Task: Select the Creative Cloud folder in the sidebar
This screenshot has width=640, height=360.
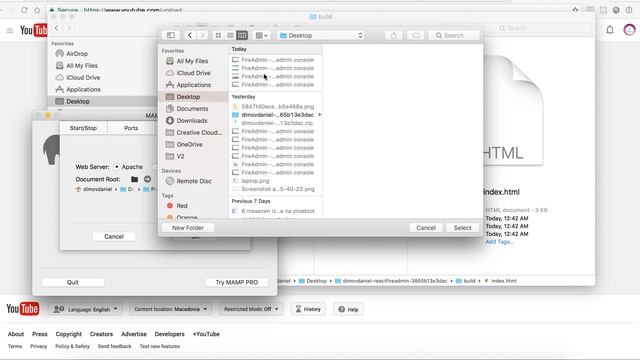Action: point(199,133)
